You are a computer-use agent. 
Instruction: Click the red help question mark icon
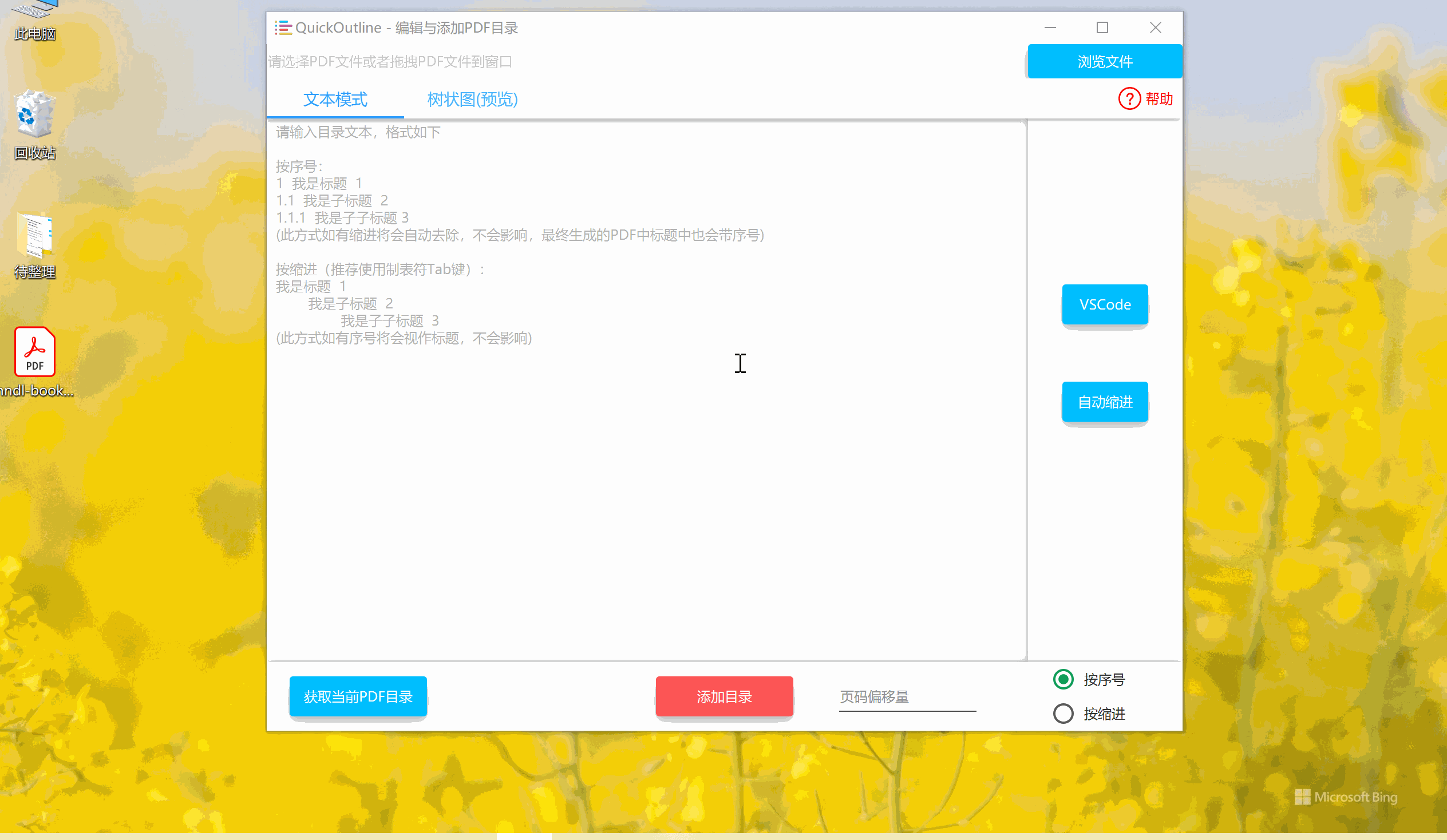(1128, 99)
